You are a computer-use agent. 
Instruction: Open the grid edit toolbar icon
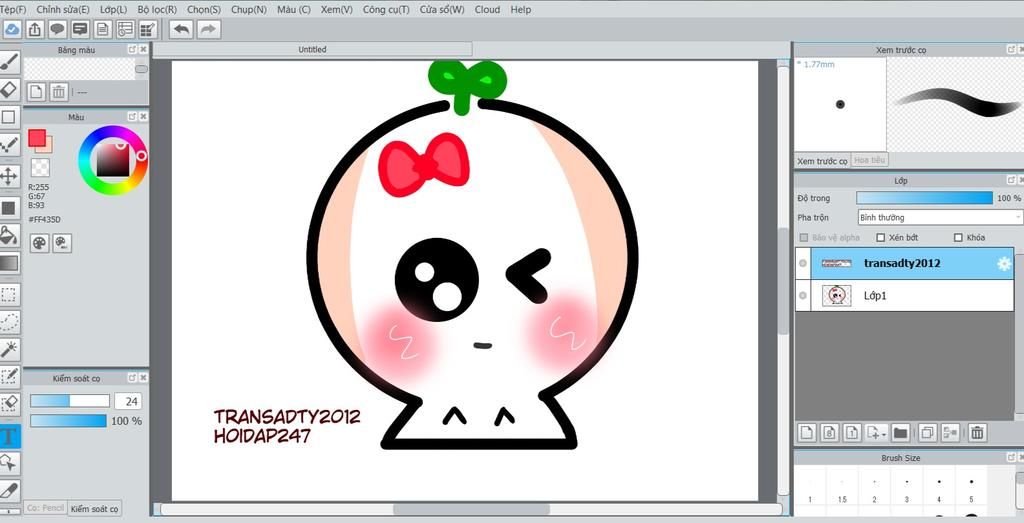coord(148,29)
